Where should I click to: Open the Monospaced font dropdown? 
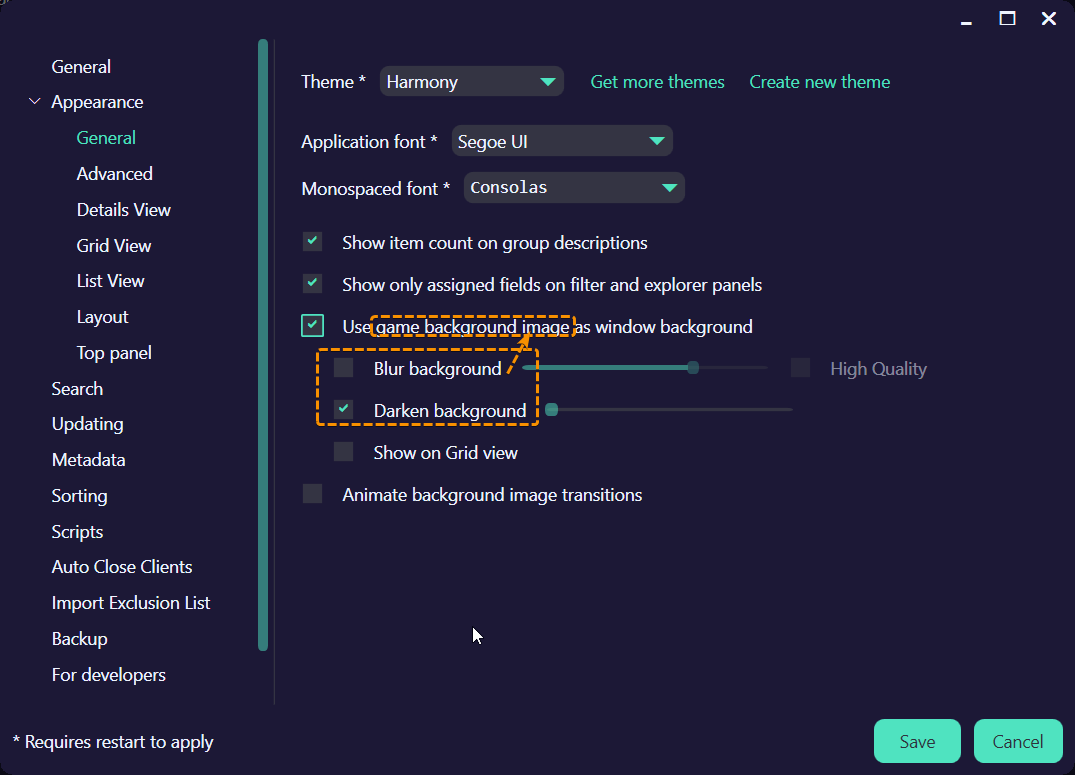tap(573, 187)
